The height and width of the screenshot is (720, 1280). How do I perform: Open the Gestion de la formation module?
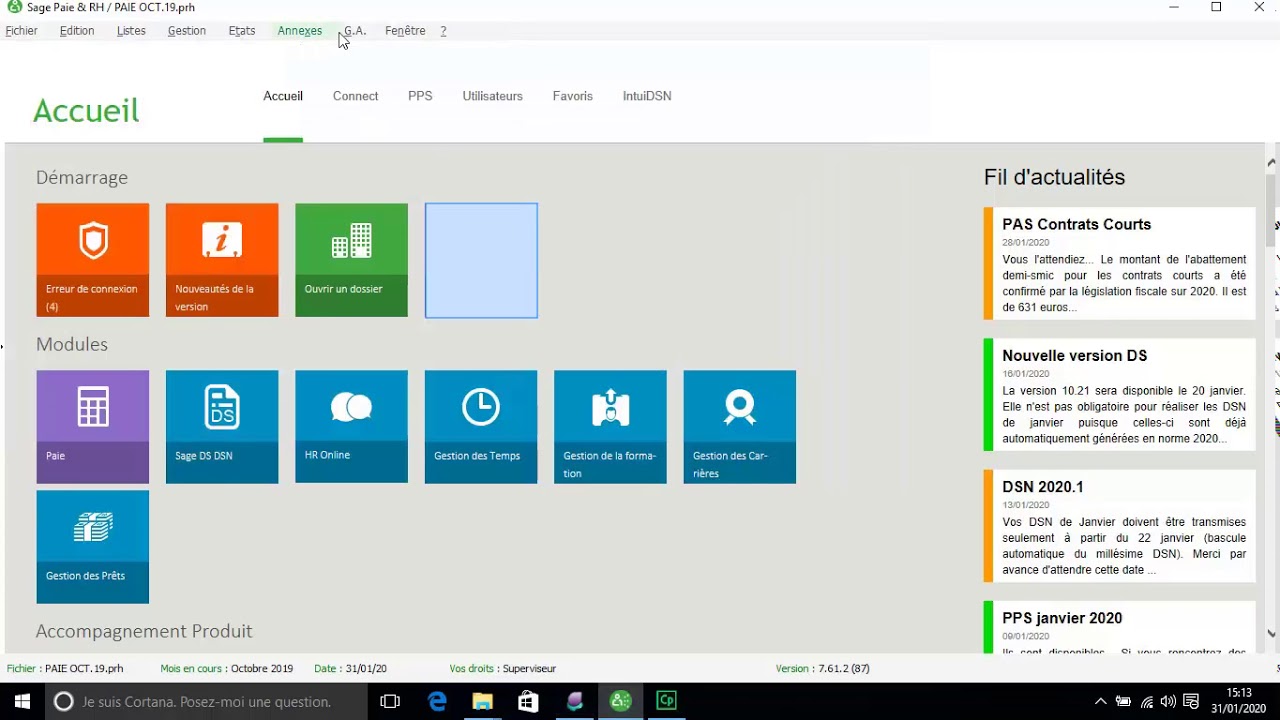click(610, 427)
